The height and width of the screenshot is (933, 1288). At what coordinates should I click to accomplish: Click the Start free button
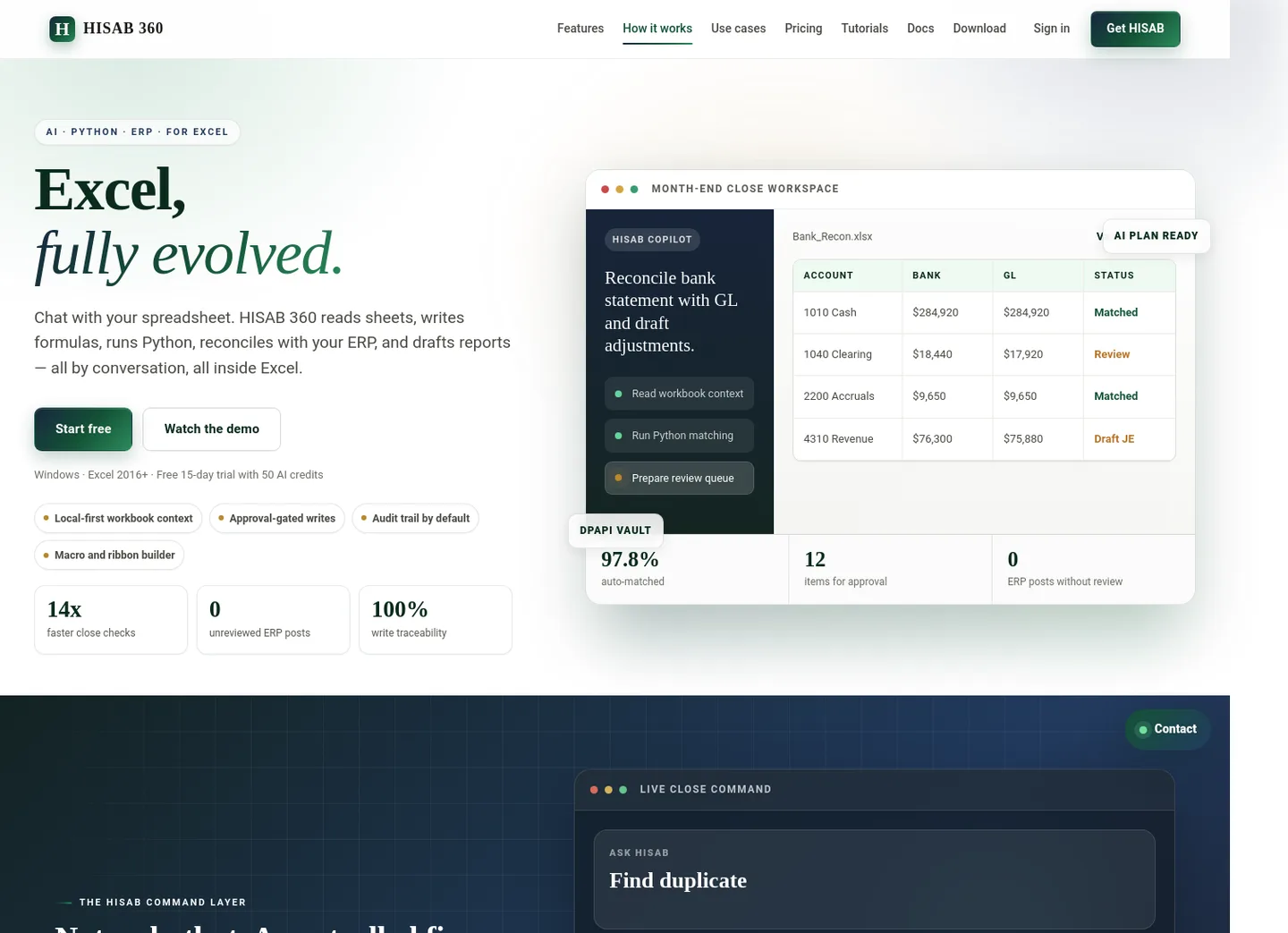point(83,429)
